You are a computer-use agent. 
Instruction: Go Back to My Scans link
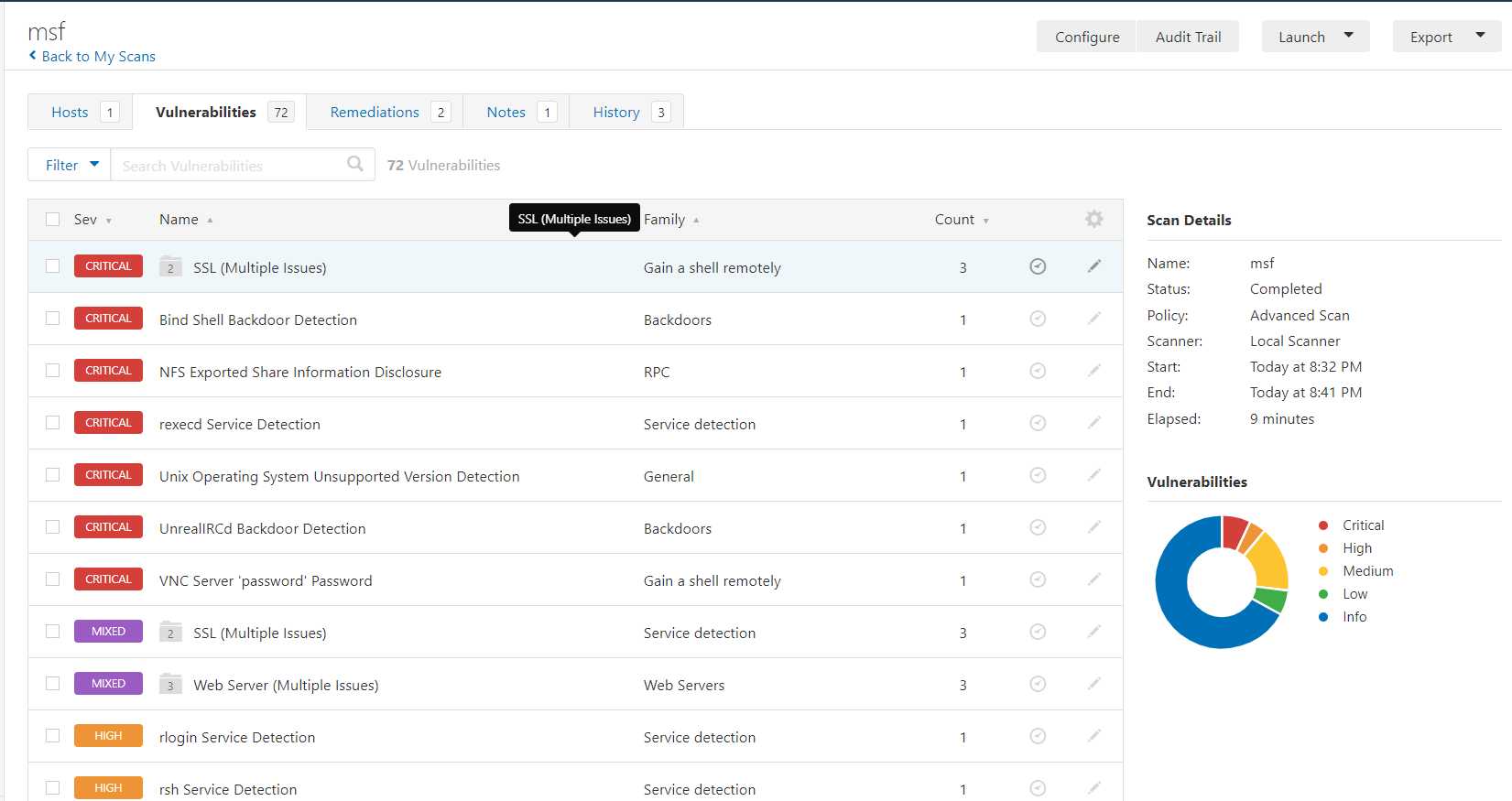99,56
